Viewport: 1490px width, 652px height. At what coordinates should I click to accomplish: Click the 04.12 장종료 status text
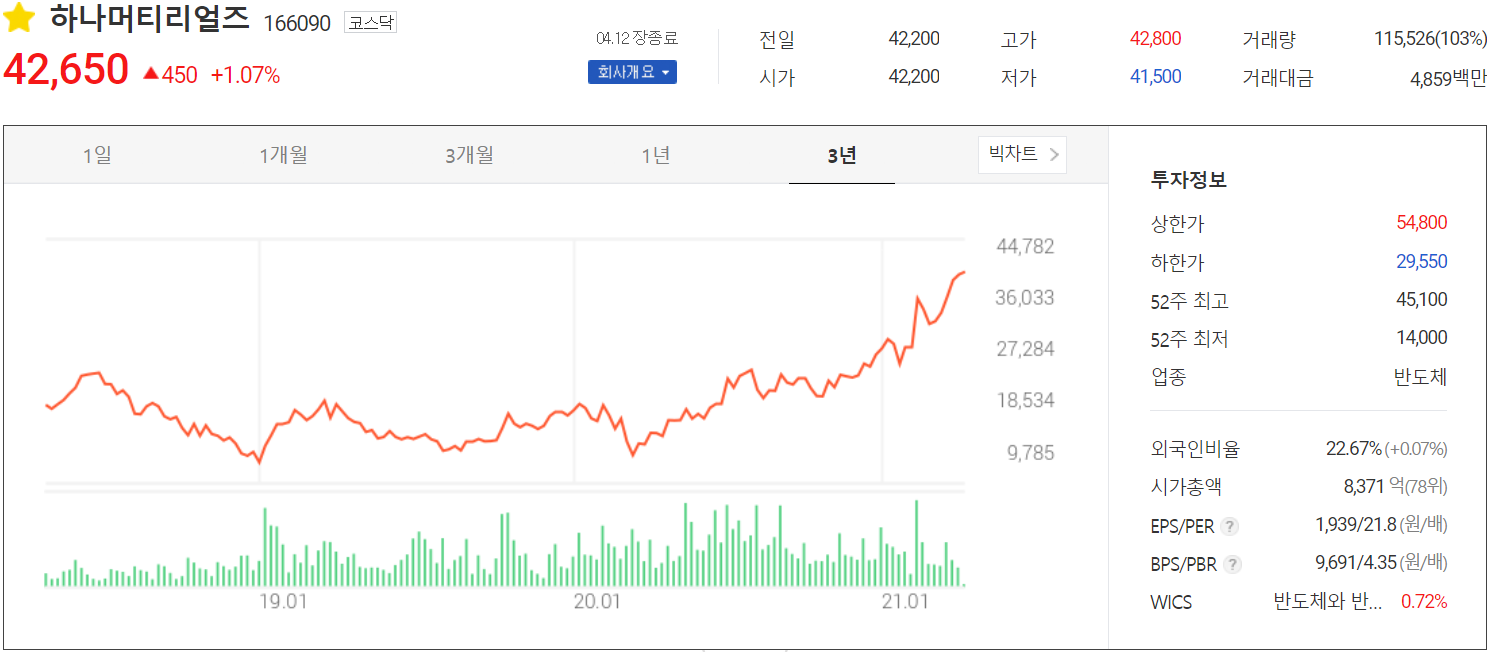coord(637,38)
